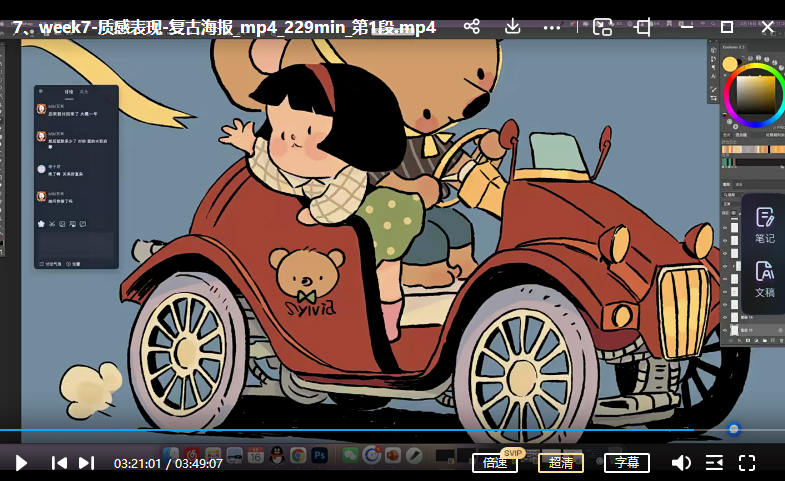Enter fullscreen mode
785x481 pixels.
point(747,463)
